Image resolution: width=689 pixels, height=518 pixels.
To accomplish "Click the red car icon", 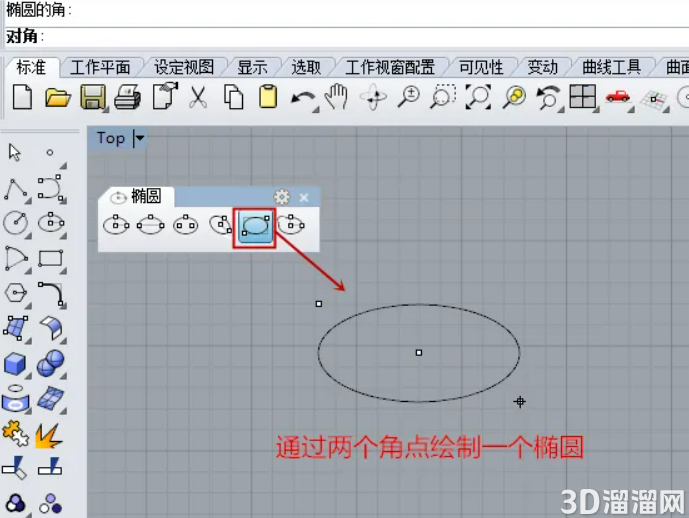I will (x=618, y=96).
